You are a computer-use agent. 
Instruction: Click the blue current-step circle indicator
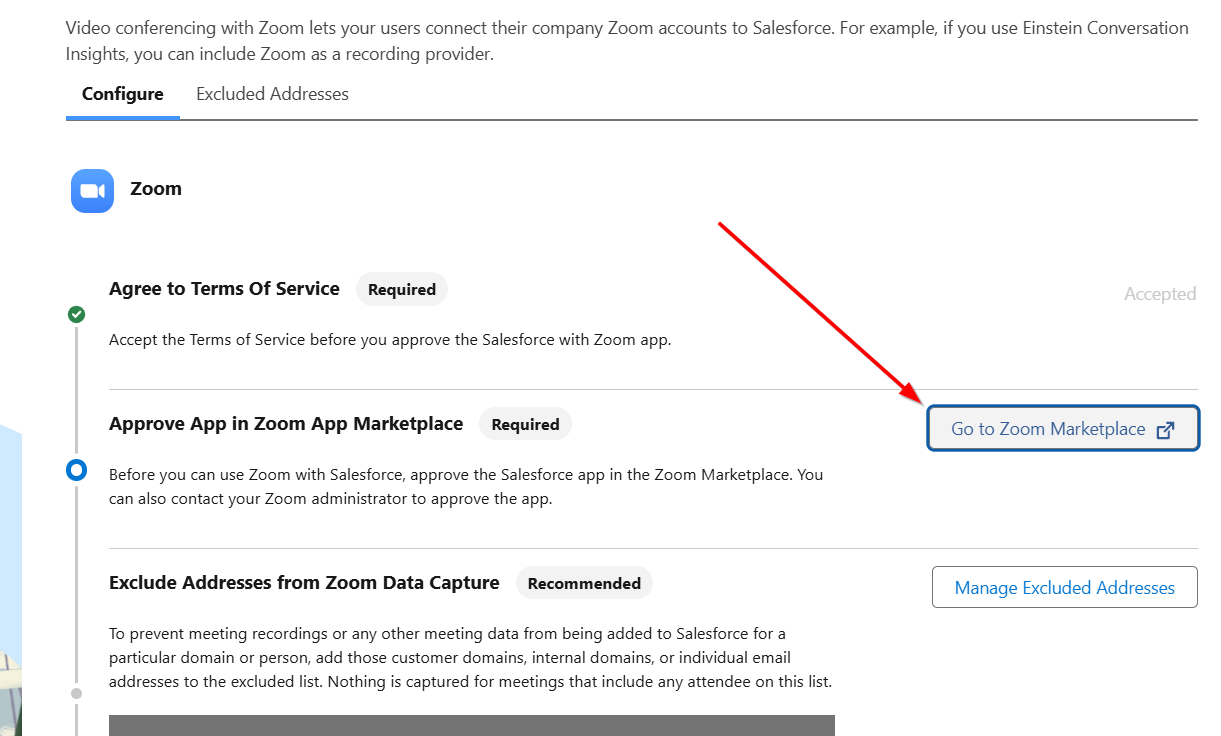pos(76,470)
